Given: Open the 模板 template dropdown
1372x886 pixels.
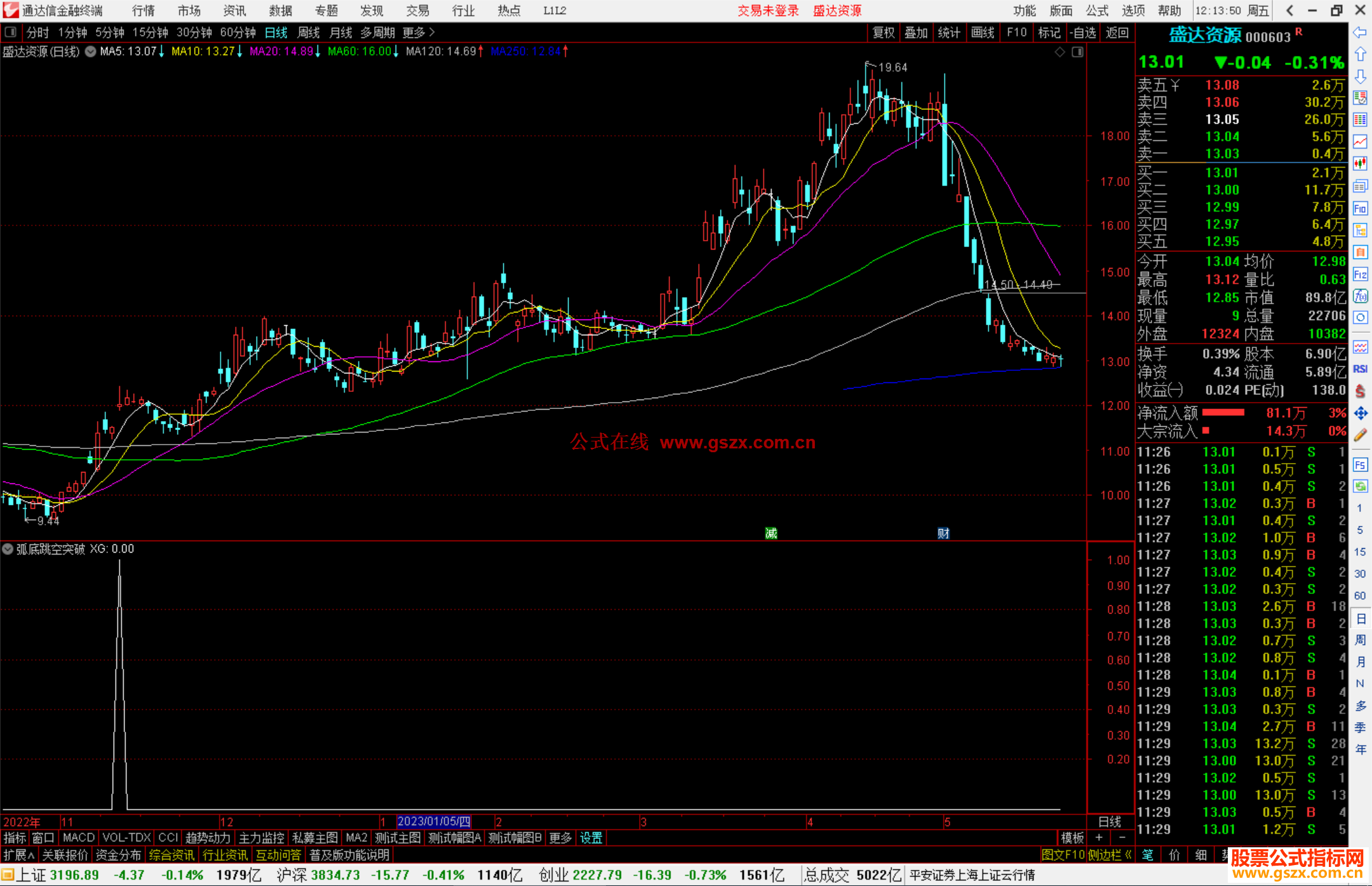Looking at the screenshot, I should tap(1072, 838).
